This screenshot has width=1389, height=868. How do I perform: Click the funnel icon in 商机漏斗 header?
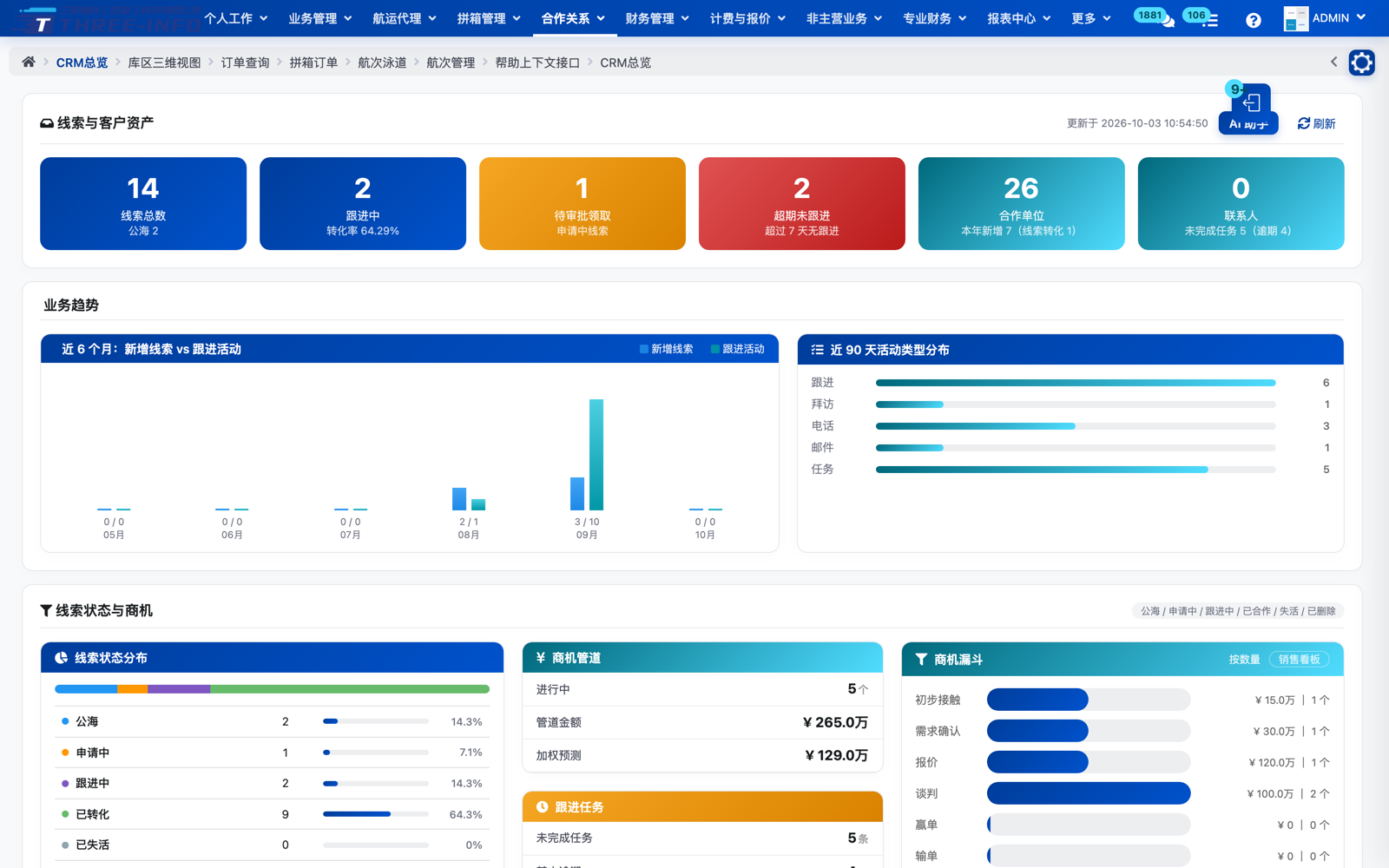coord(921,660)
